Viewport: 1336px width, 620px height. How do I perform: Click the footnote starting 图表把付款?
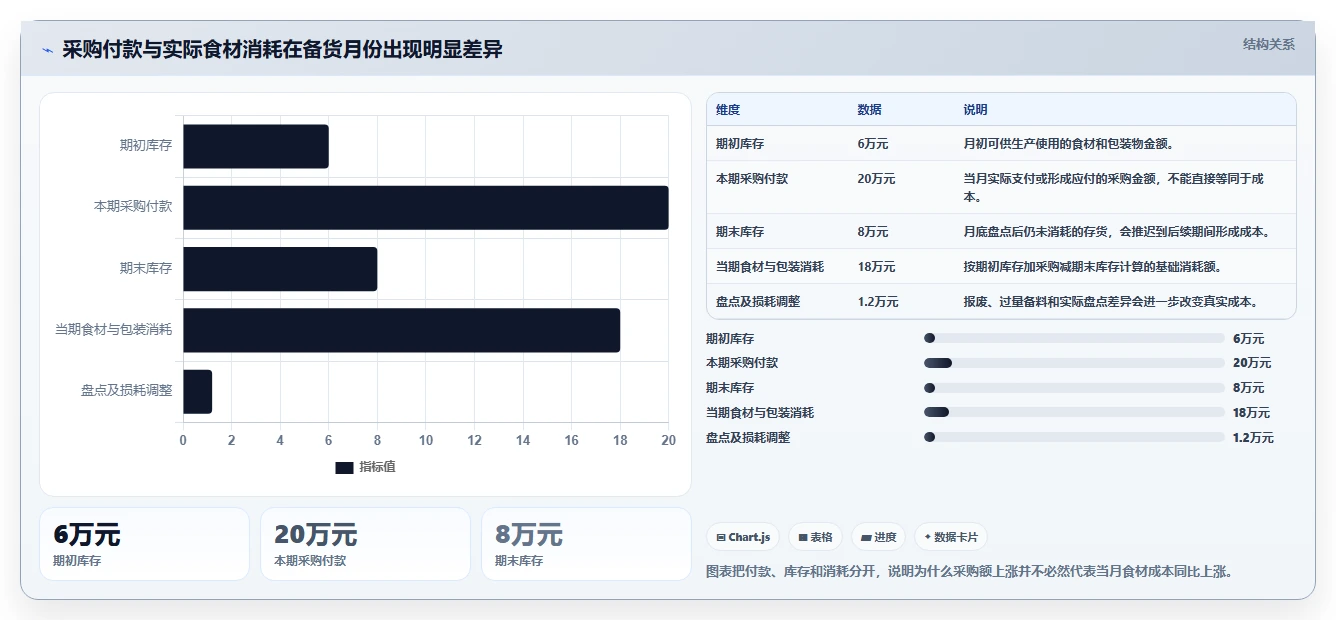tap(969, 572)
